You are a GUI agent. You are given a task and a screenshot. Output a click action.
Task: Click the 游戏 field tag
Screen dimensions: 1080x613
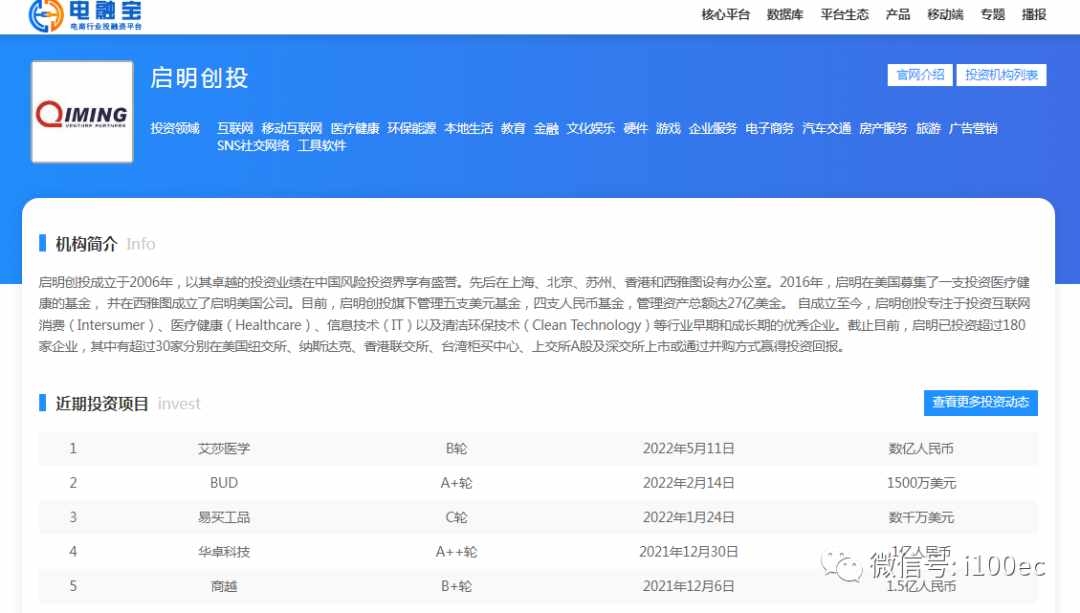click(668, 128)
